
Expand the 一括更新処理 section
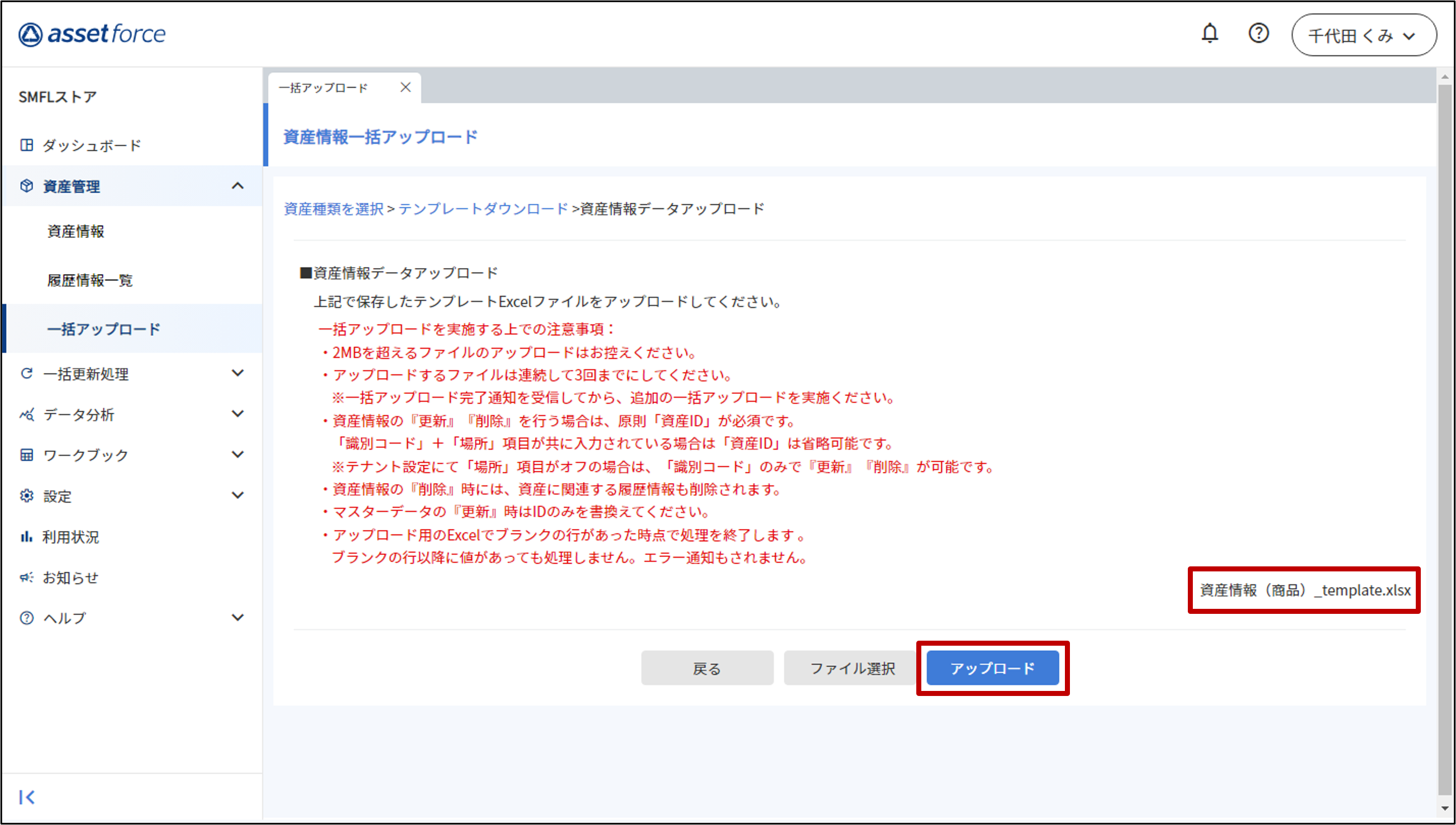239,374
